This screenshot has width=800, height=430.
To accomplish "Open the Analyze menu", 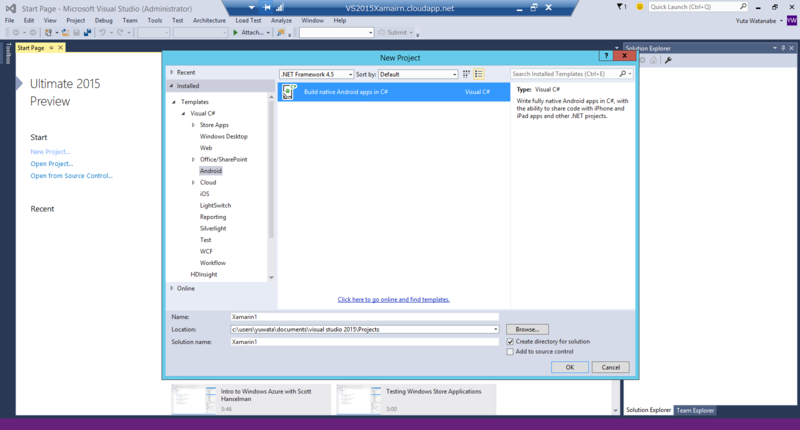I will 281,20.
